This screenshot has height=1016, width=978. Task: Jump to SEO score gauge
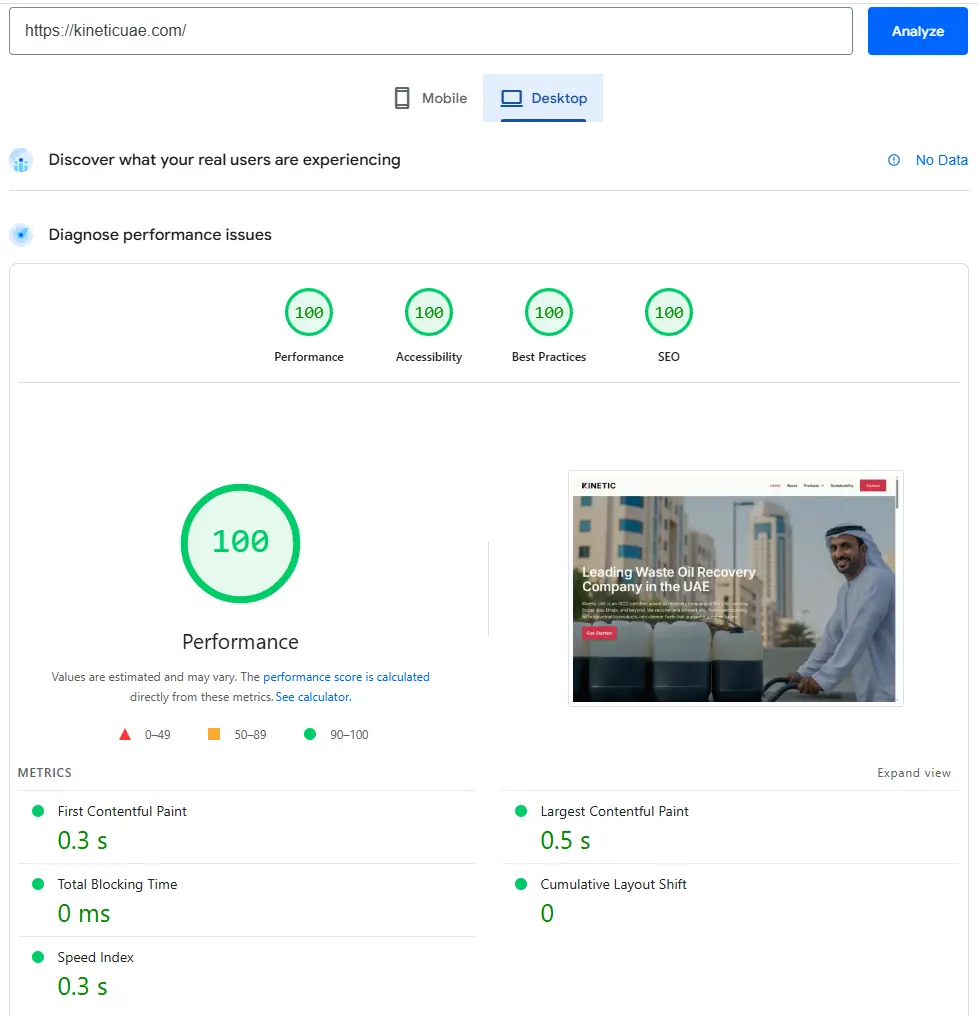tap(669, 313)
